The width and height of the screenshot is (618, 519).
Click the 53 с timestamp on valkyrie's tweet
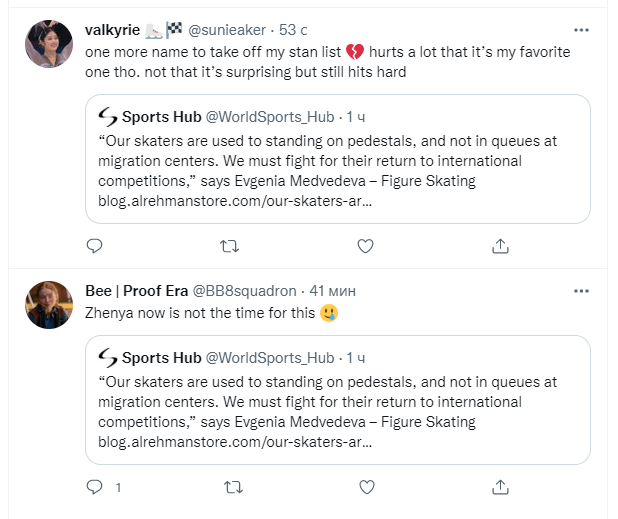295,30
